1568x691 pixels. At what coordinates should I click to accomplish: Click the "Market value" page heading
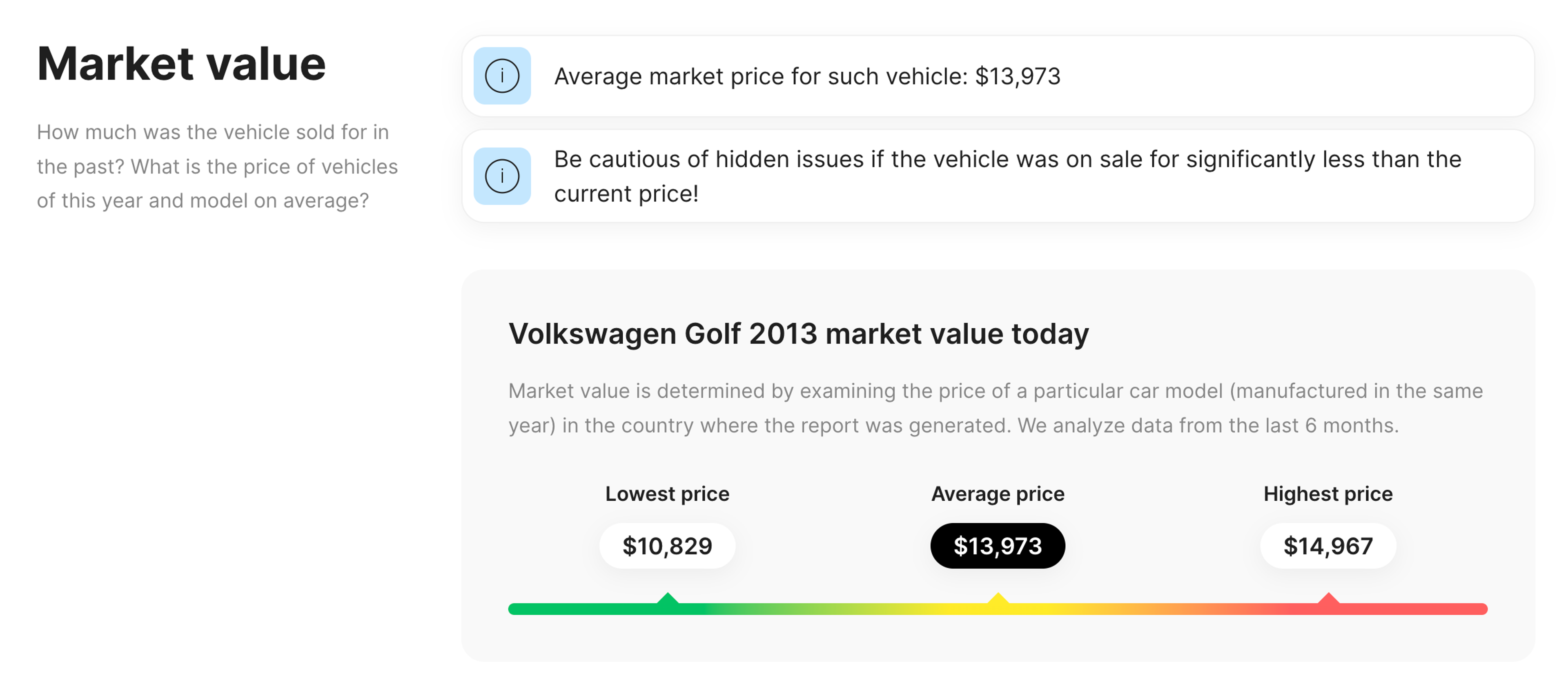tap(181, 64)
